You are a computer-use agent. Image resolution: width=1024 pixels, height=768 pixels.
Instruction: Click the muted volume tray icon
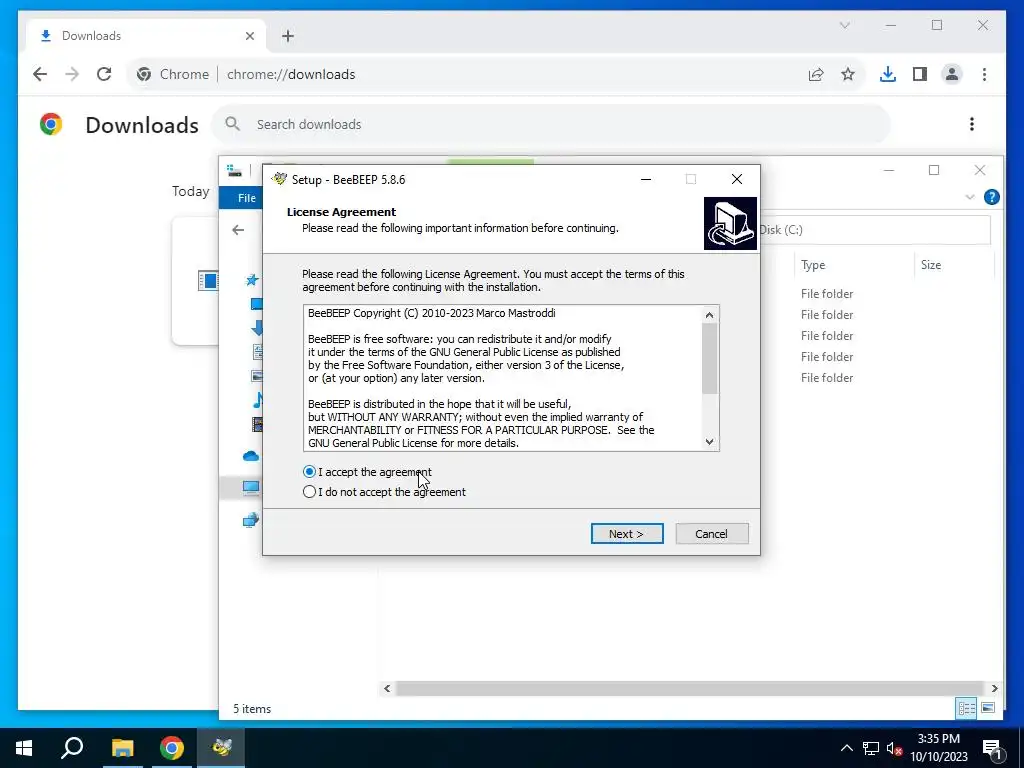[x=894, y=748]
